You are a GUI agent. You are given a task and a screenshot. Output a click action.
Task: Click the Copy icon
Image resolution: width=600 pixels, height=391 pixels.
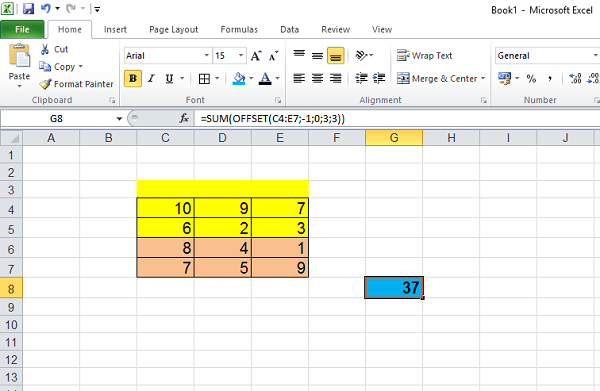pos(45,67)
